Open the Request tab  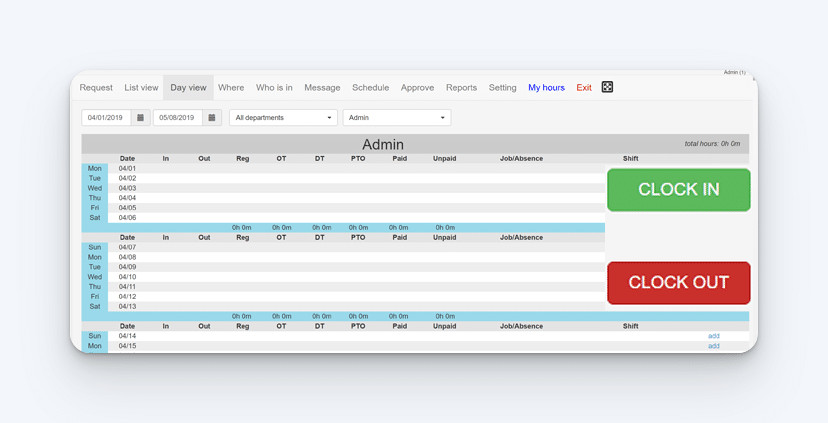click(x=96, y=88)
